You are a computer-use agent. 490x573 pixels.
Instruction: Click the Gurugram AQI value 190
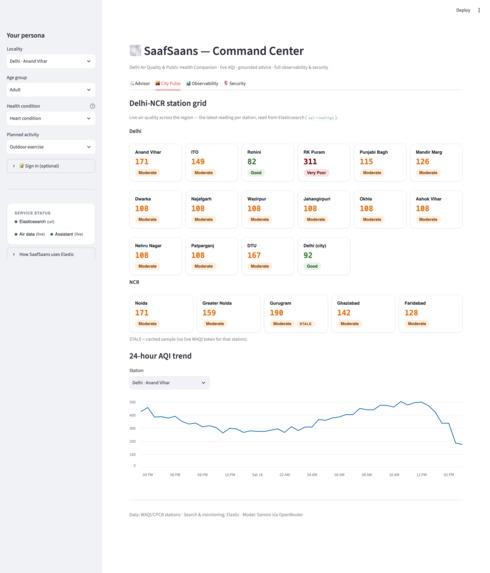click(277, 313)
